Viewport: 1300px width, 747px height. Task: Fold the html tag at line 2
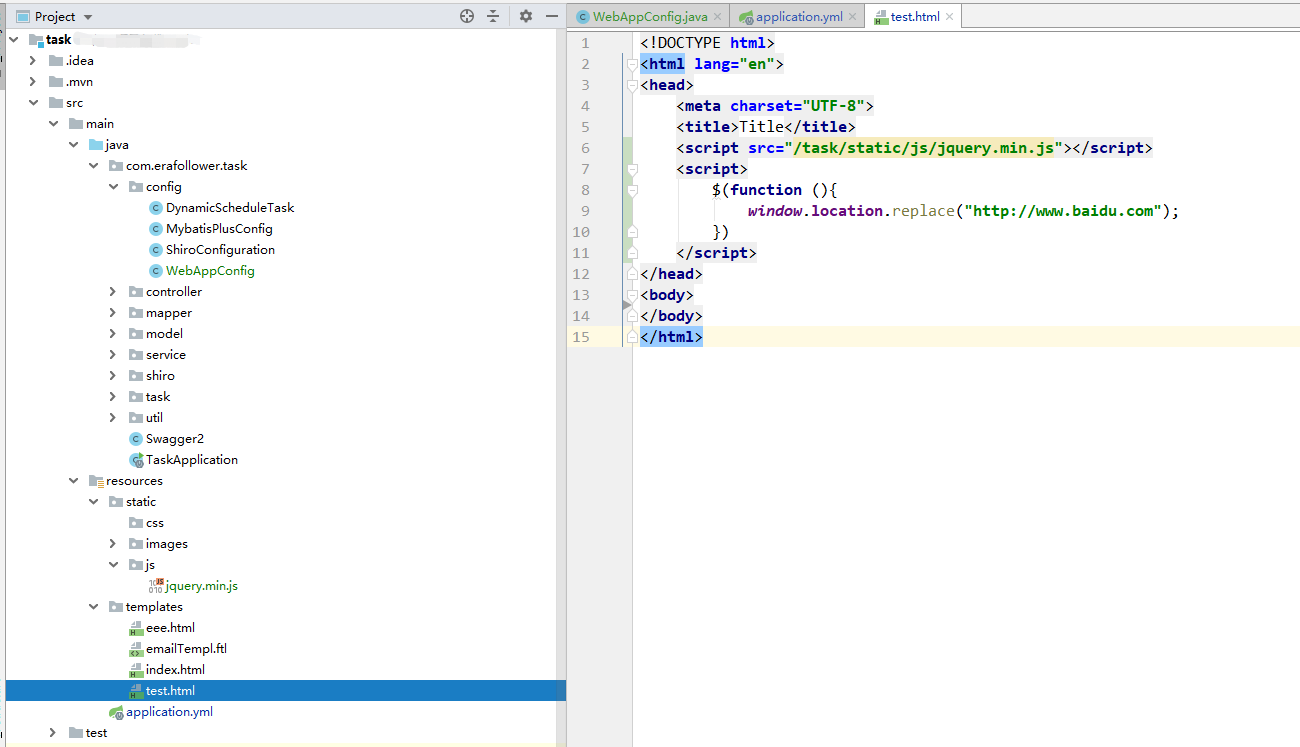632,64
